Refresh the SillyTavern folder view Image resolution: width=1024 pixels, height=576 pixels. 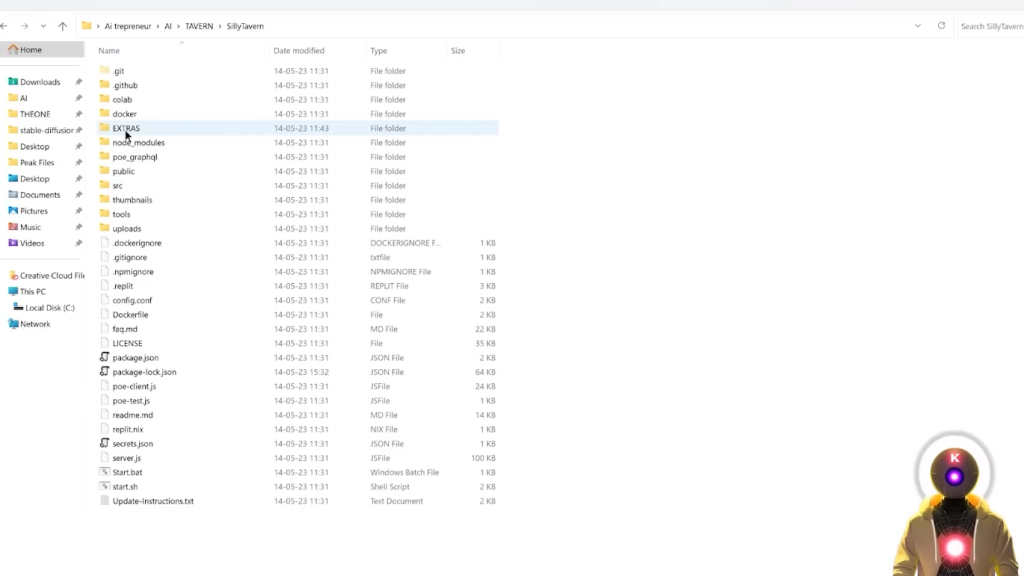pos(941,26)
